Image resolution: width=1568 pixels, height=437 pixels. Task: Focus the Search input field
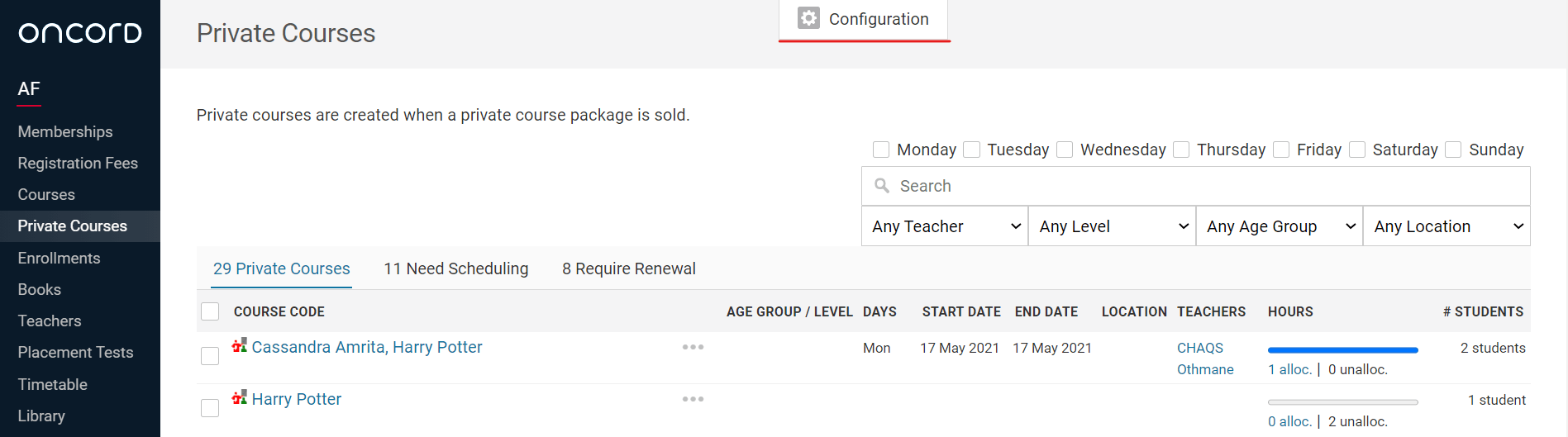pos(1207,186)
